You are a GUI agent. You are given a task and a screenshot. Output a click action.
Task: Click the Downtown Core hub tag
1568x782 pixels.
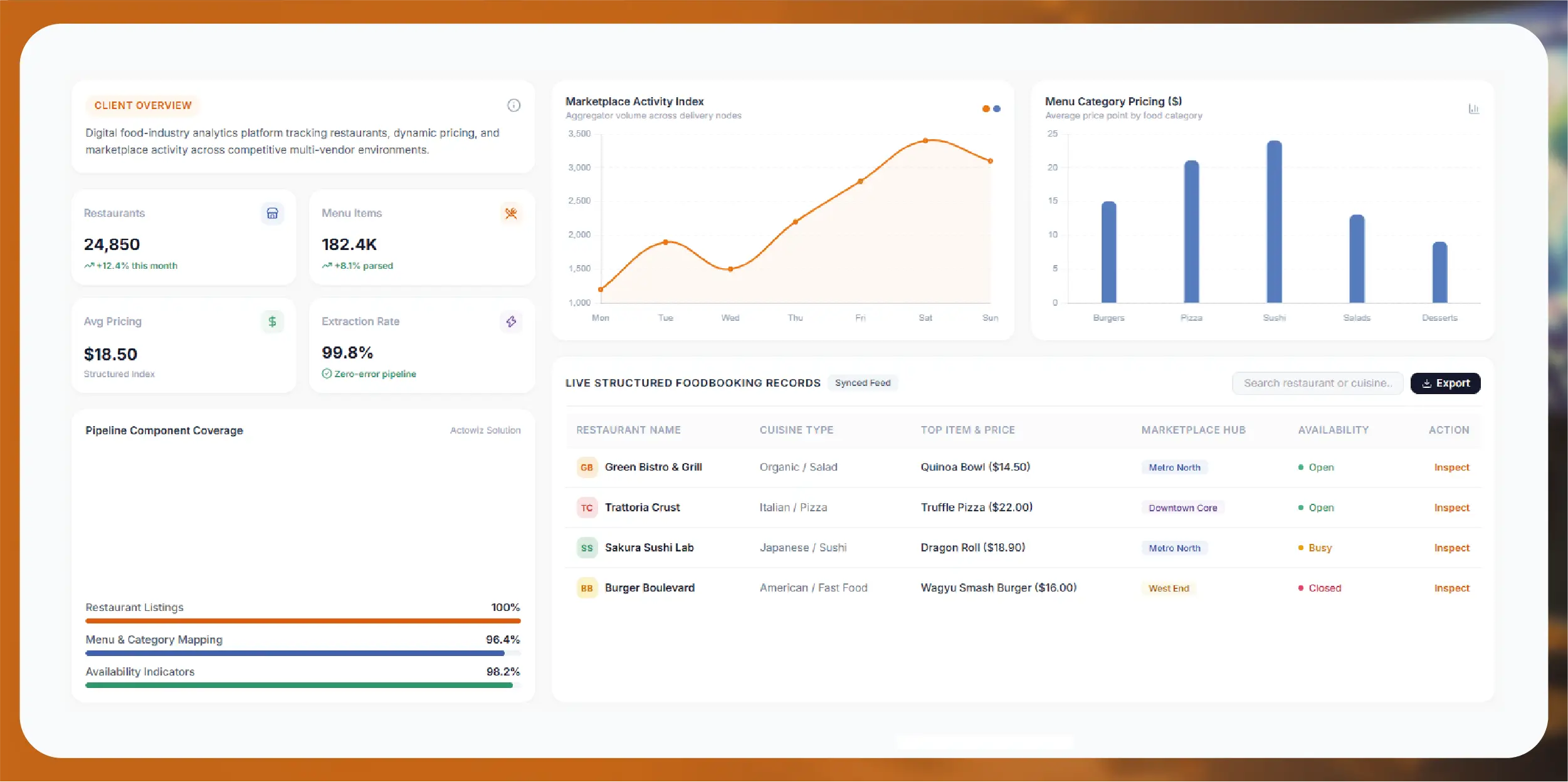coord(1182,508)
